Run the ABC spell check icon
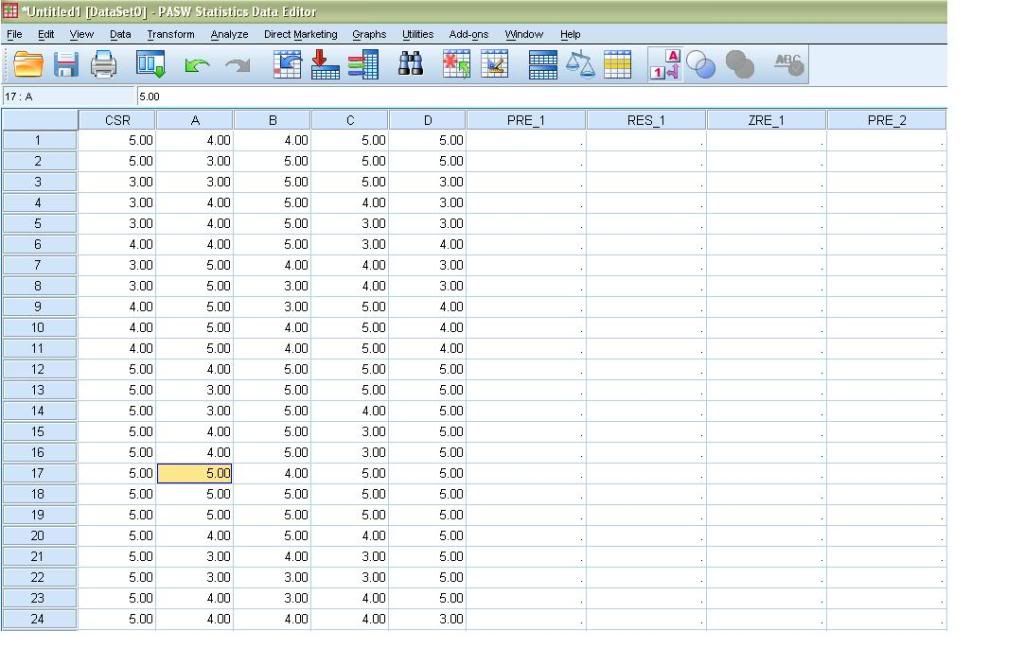Screen dimensions: 1024x666 click(x=789, y=65)
